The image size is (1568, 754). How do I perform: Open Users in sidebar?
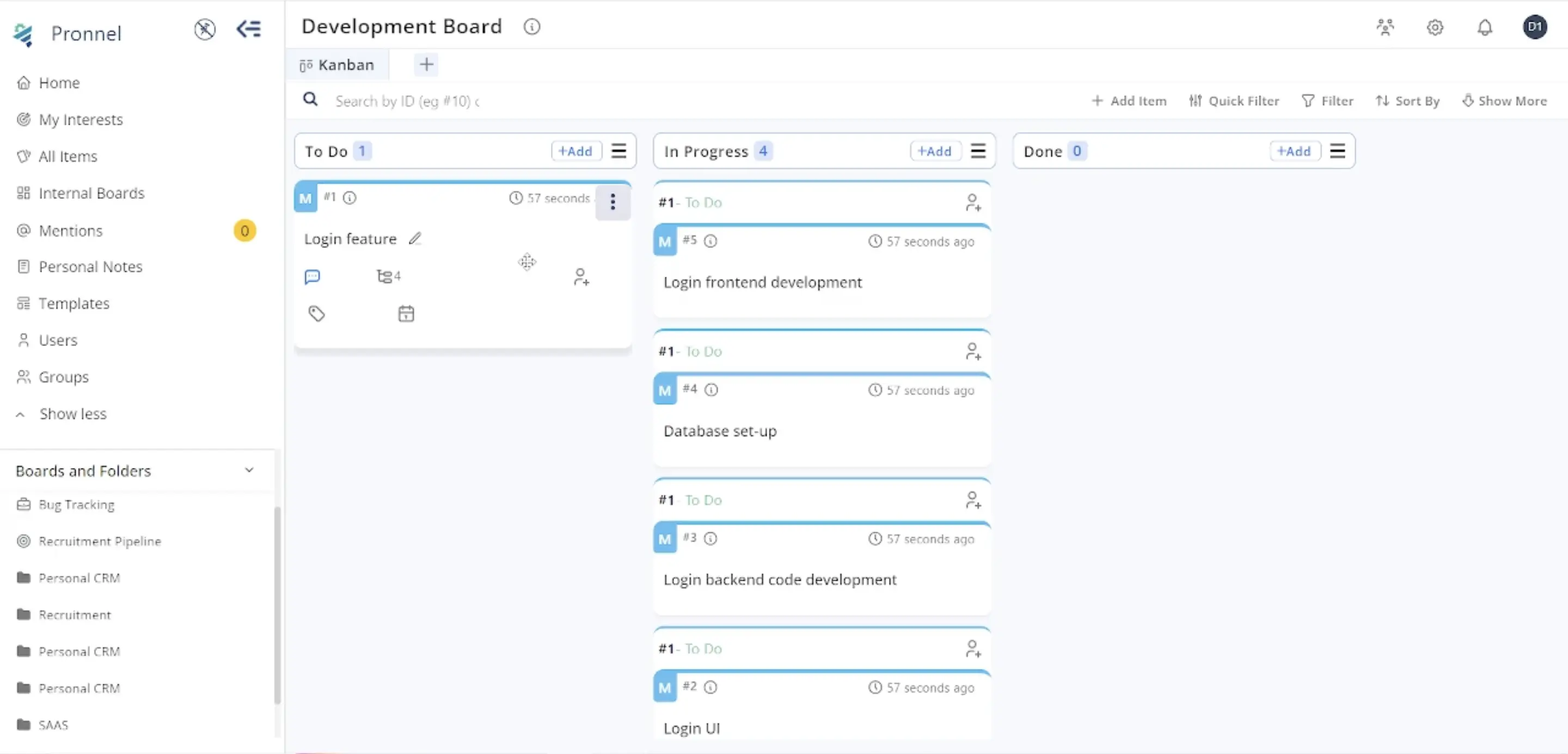point(58,340)
